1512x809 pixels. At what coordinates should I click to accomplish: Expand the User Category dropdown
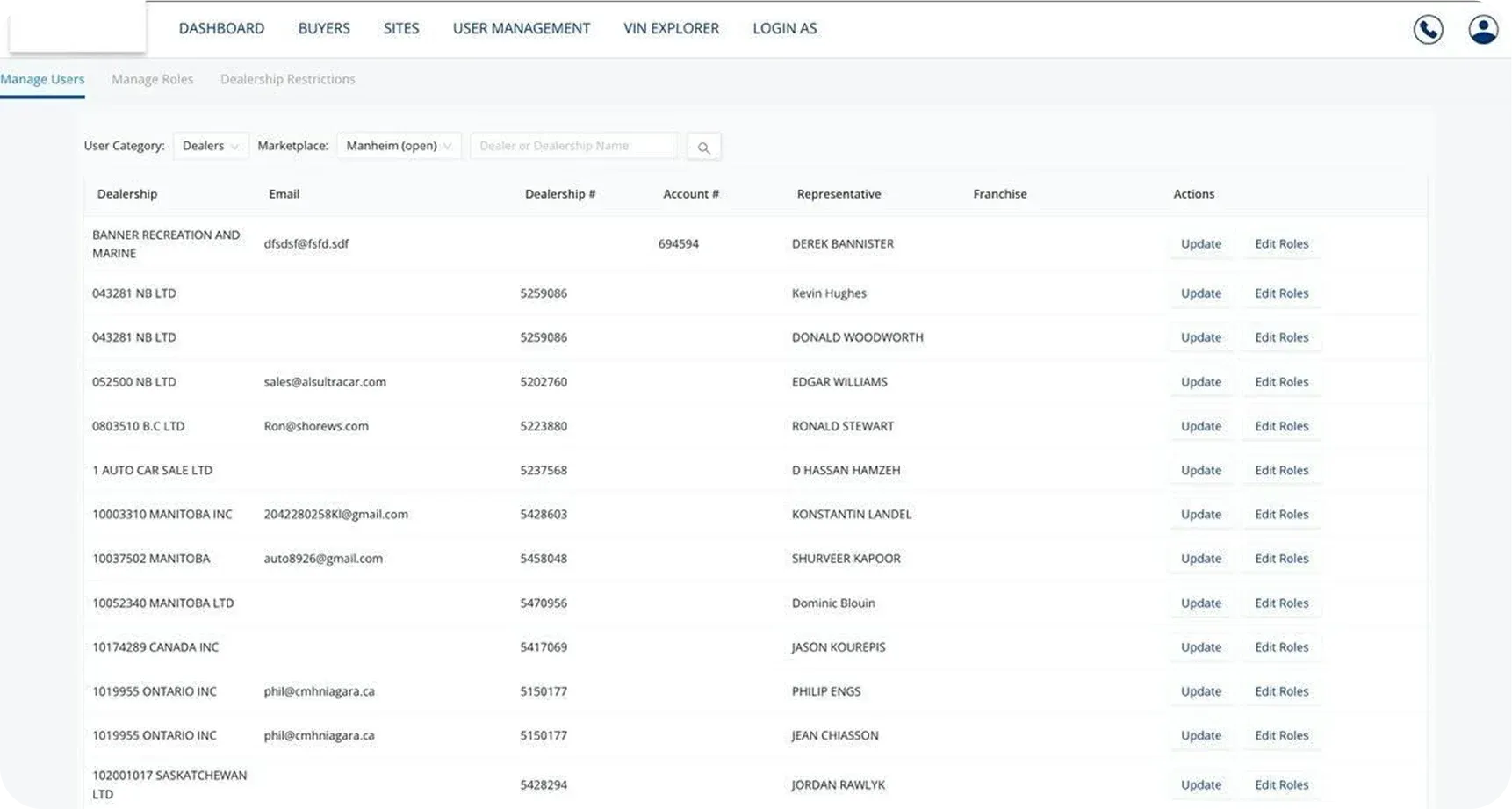211,146
